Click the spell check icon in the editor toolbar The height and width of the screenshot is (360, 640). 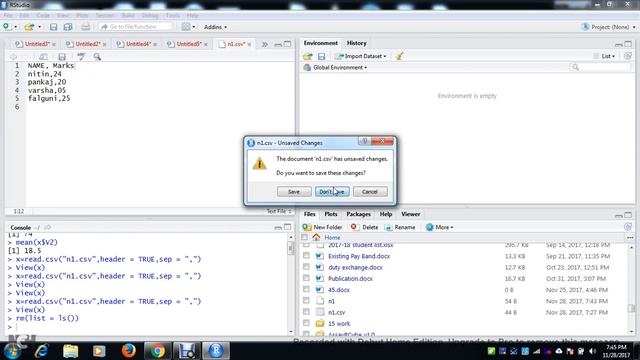click(81, 57)
